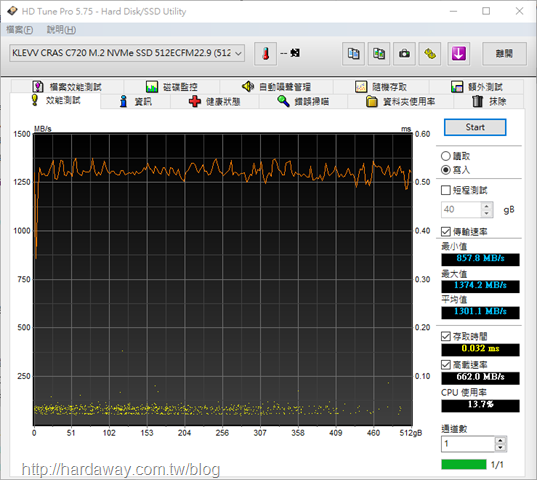537x480 pixels.
Task: Click the green progress bar
Action: 464,464
